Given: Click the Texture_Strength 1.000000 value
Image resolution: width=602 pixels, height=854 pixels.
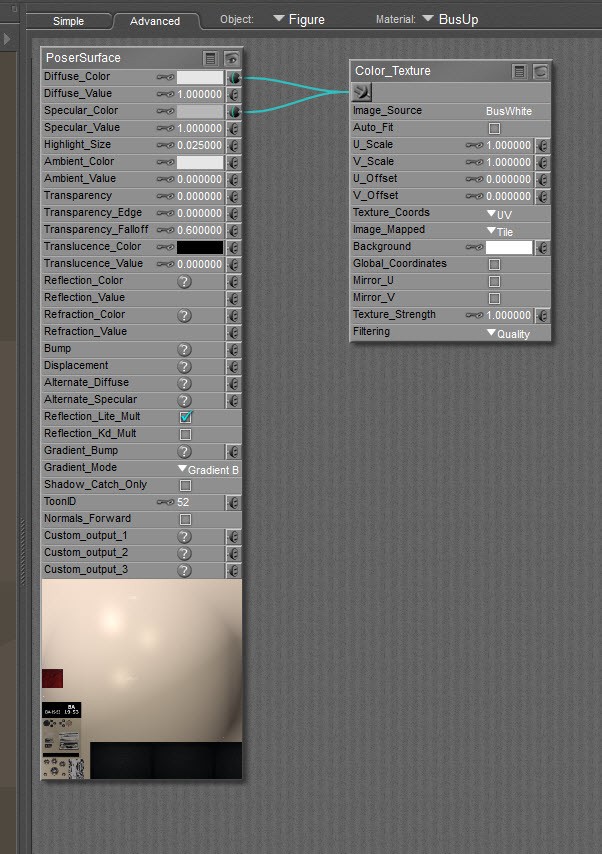Looking at the screenshot, I should click(x=508, y=315).
